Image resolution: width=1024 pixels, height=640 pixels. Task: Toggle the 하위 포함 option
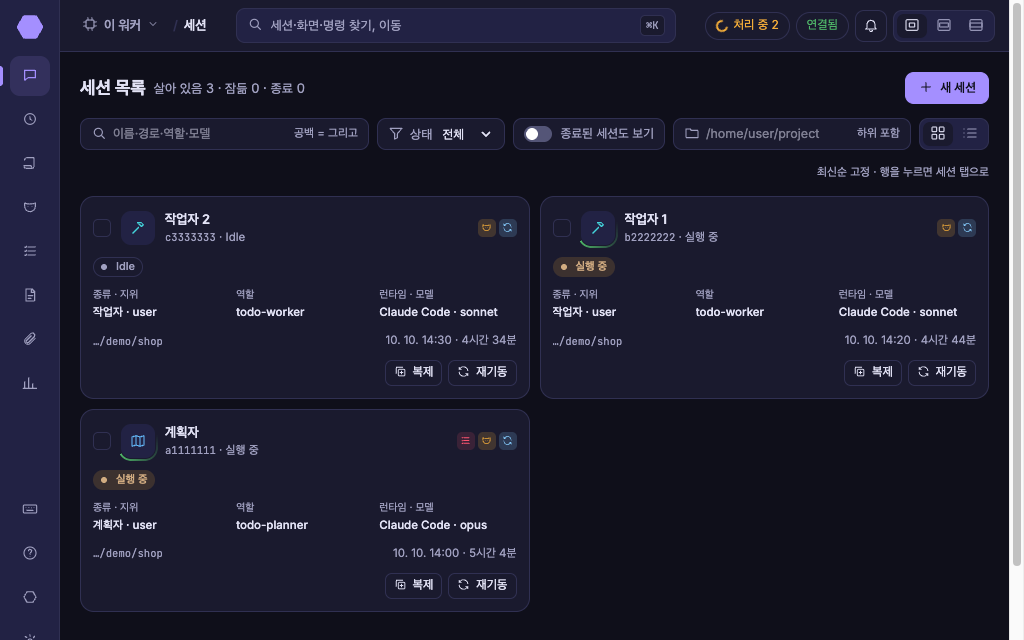[x=878, y=133]
